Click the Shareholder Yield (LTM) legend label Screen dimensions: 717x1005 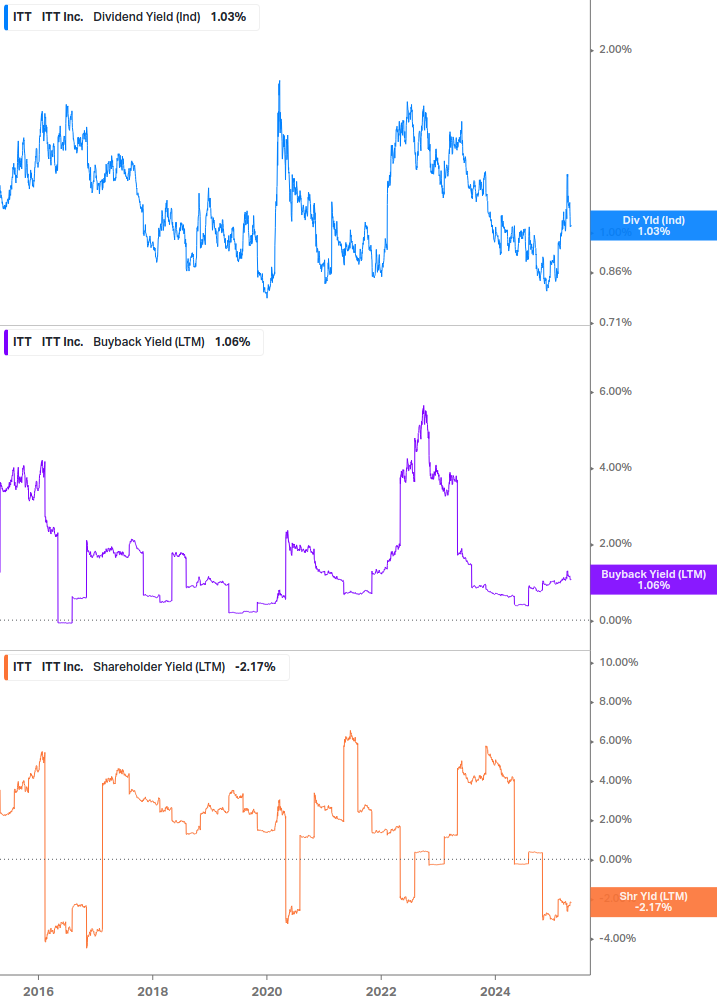click(159, 667)
